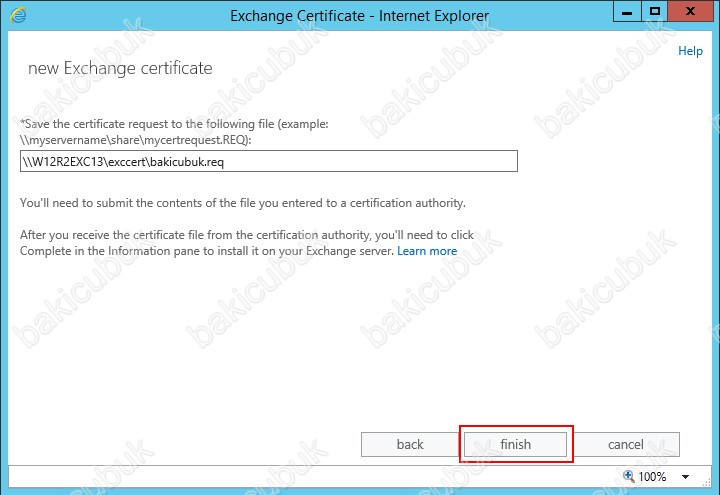This screenshot has width=720, height=495.
Task: Click the zoom magnifier icon
Action: 629,476
